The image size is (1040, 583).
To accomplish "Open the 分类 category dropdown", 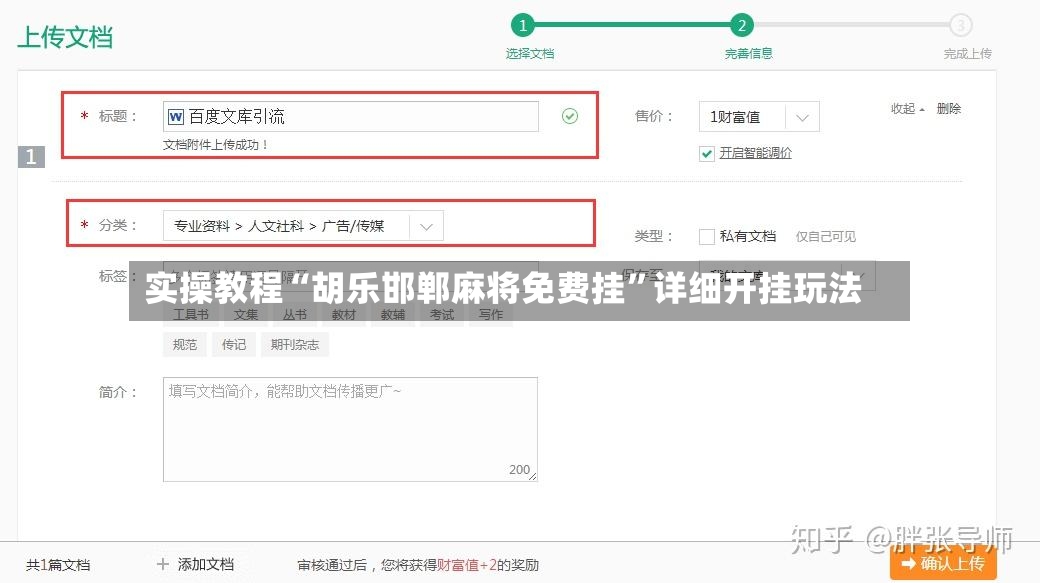I will point(303,226).
